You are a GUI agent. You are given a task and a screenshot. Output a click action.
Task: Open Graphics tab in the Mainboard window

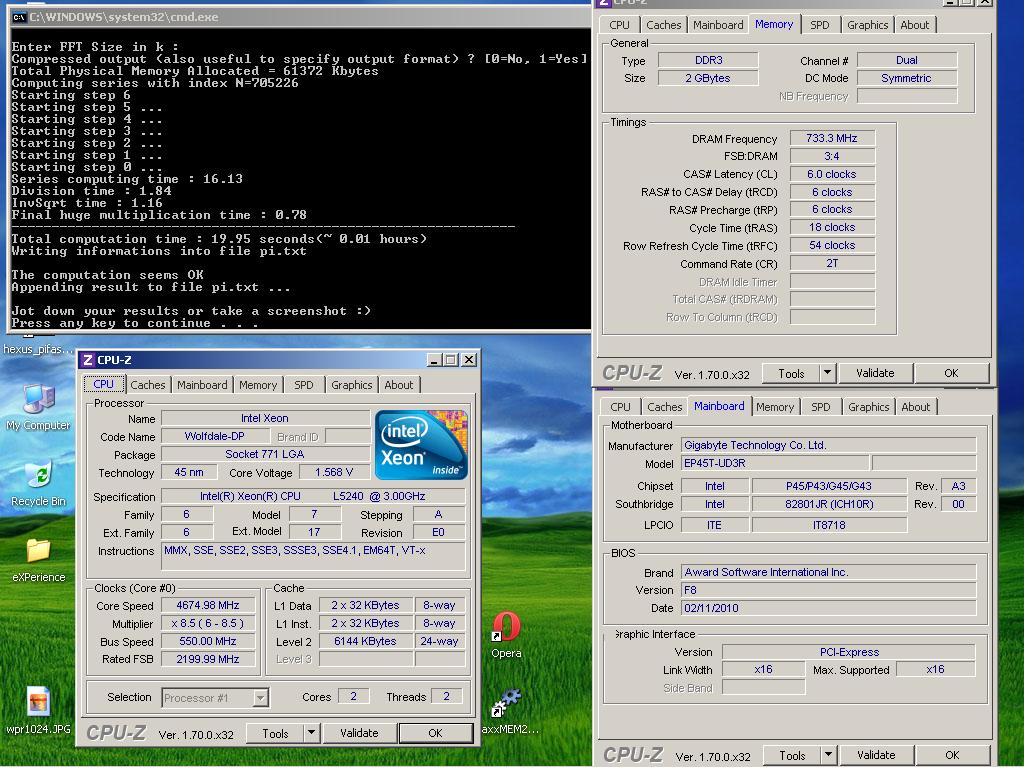click(869, 407)
